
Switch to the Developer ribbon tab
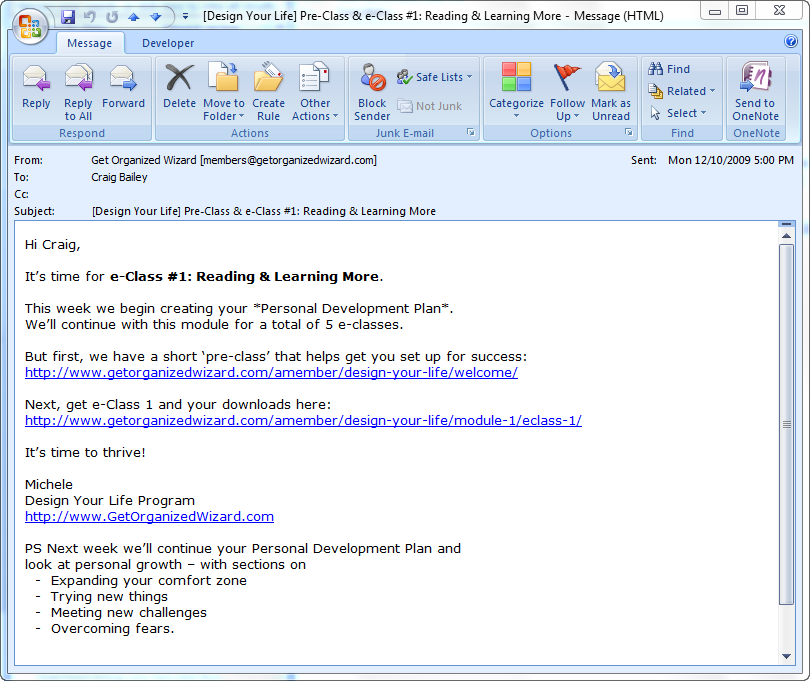point(168,43)
